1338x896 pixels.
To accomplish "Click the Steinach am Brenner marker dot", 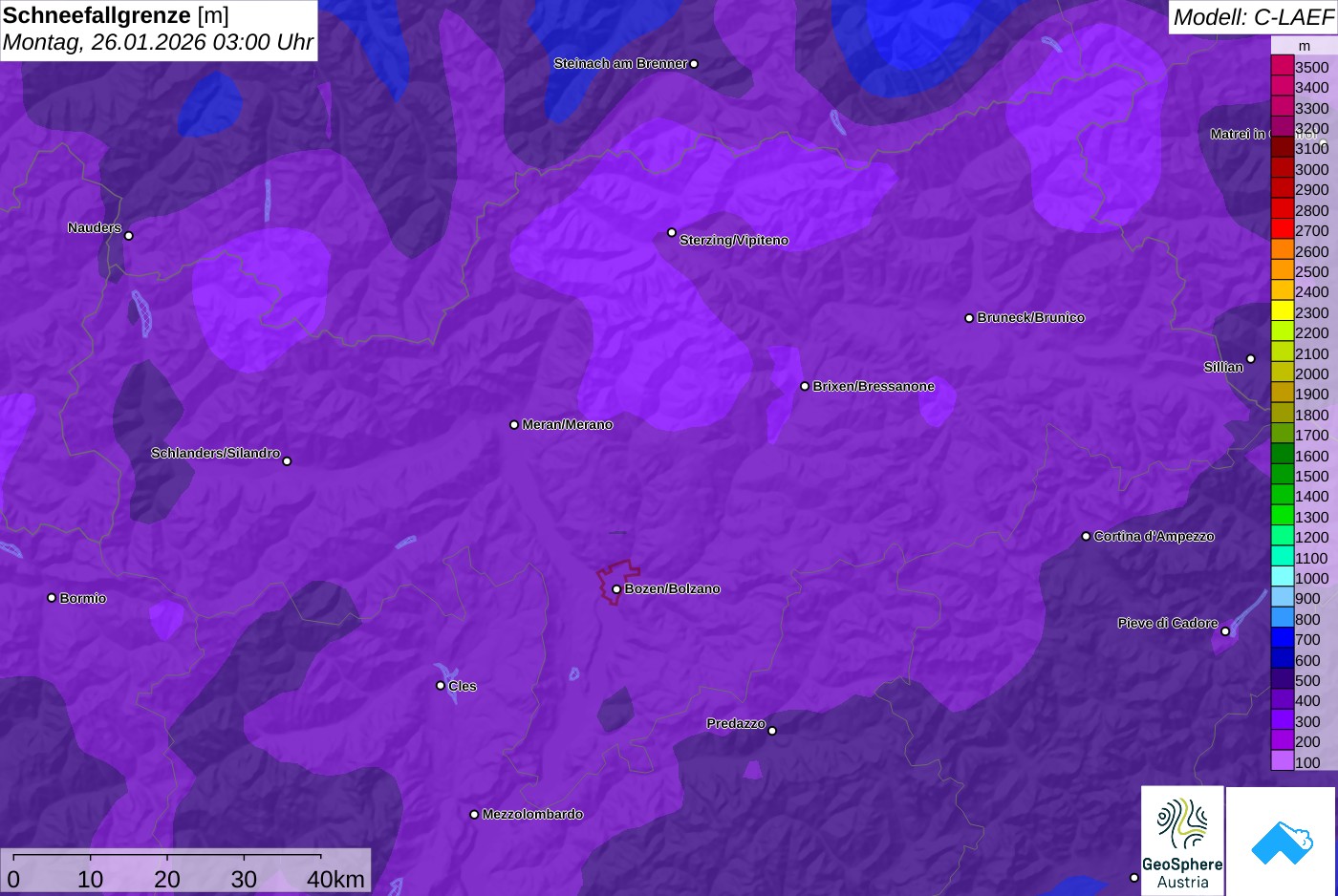I will pos(694,64).
